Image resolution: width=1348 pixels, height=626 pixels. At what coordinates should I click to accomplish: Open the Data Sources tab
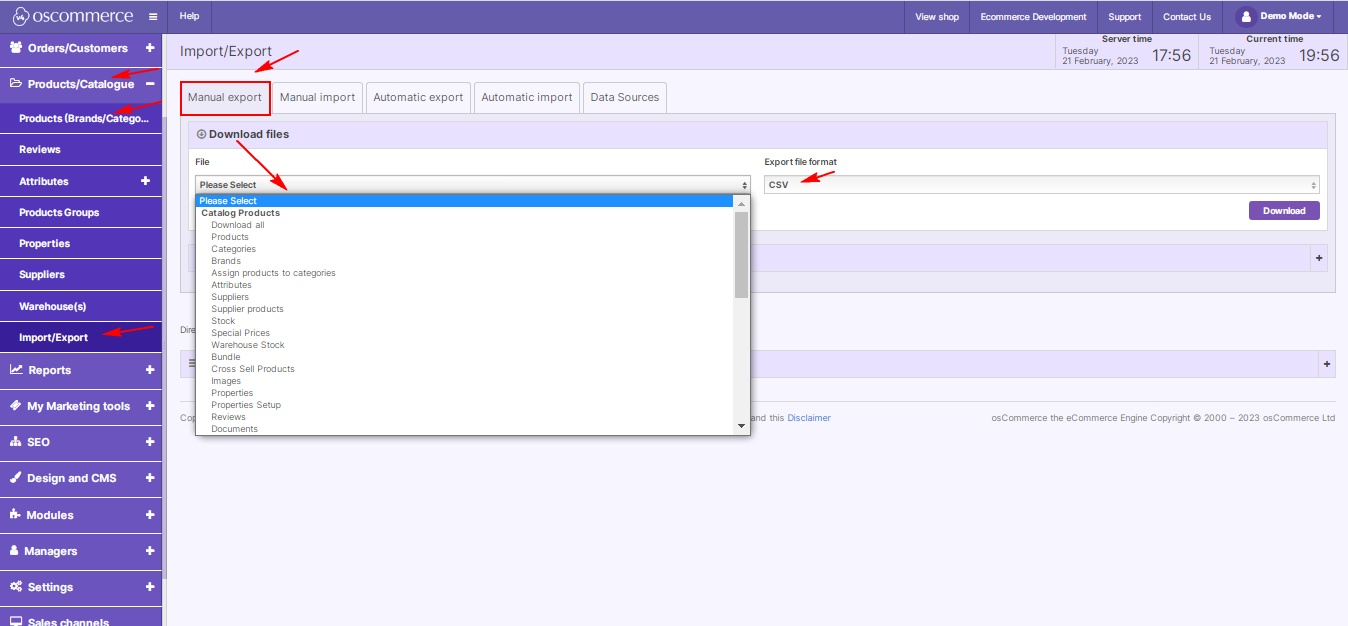(624, 97)
